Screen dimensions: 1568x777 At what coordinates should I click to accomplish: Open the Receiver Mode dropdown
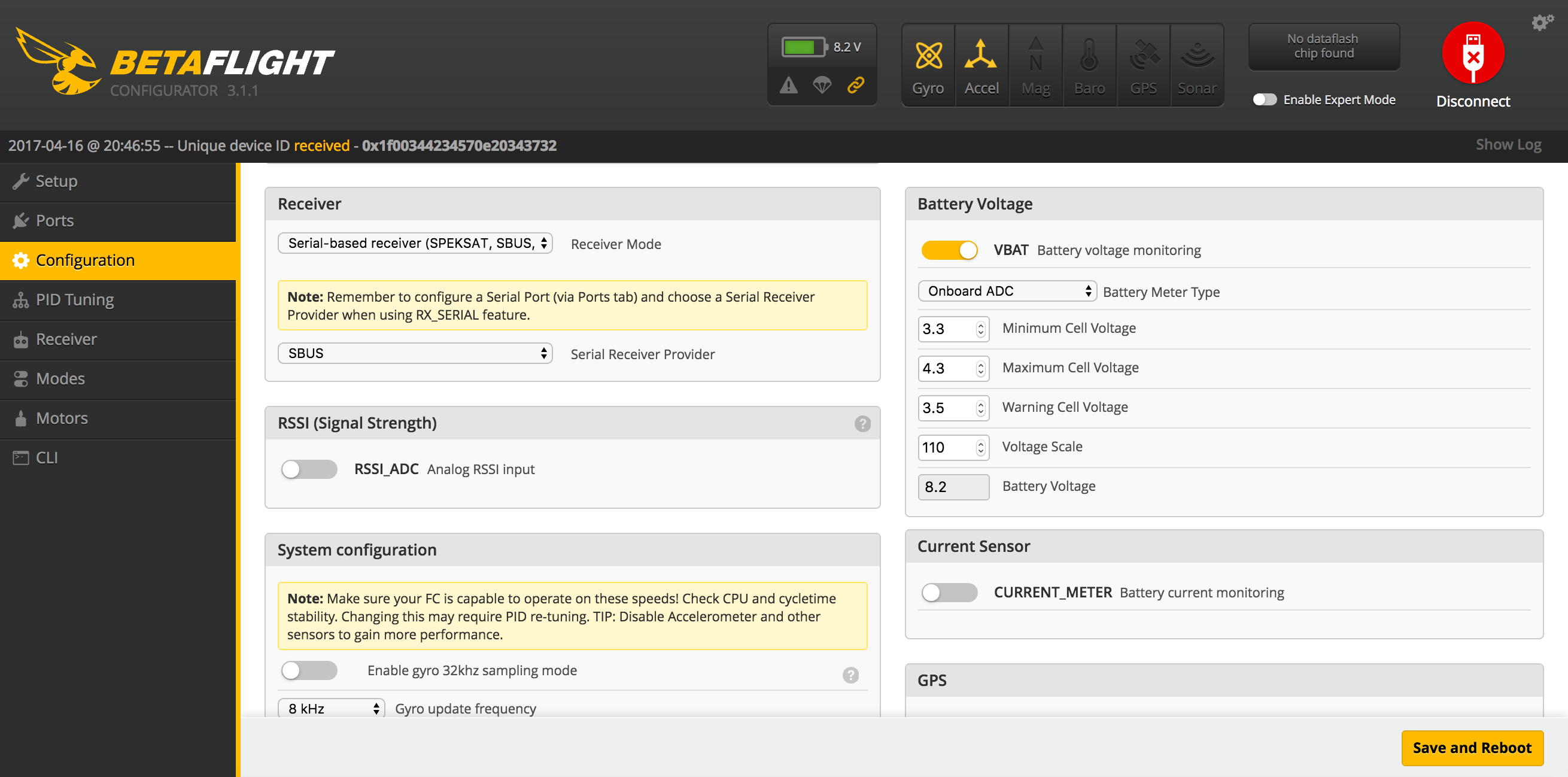tap(415, 244)
